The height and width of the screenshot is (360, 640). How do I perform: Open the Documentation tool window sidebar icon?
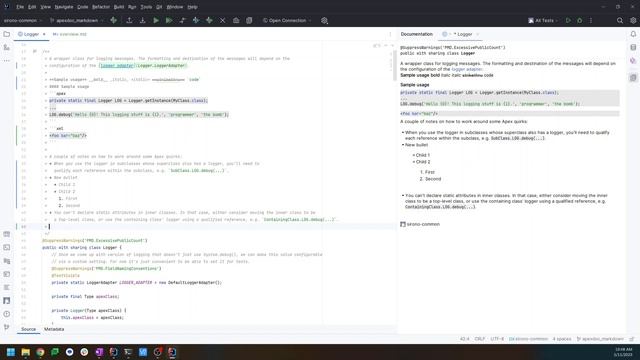coord(633,78)
